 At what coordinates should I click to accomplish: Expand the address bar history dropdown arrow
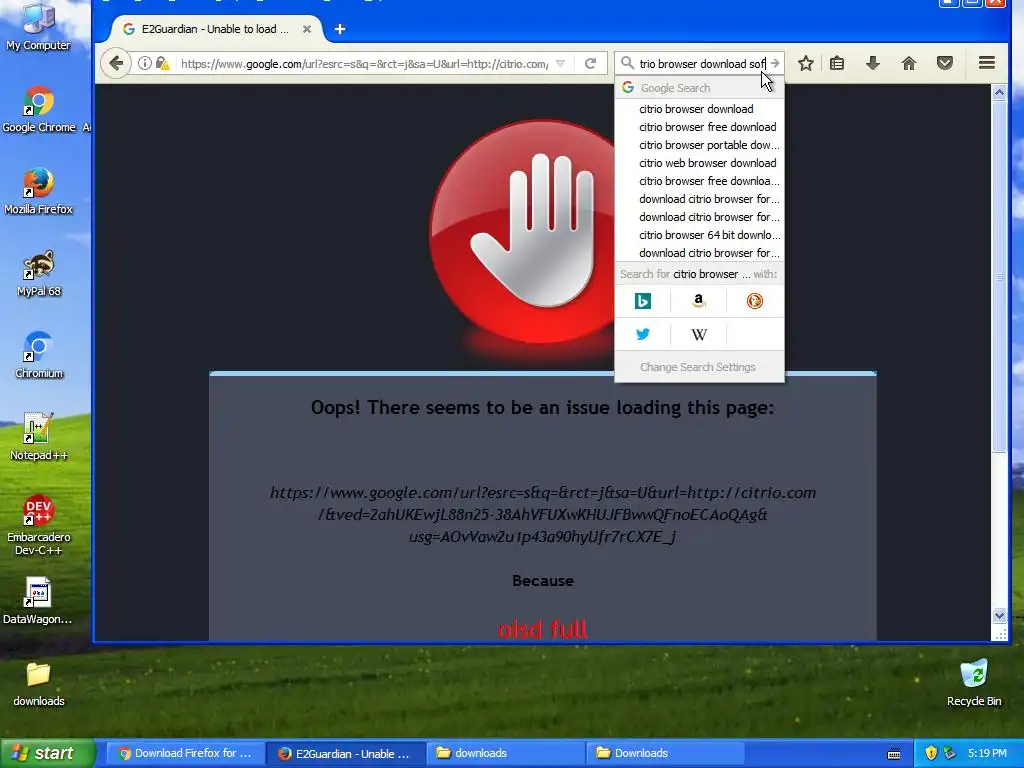coord(560,63)
